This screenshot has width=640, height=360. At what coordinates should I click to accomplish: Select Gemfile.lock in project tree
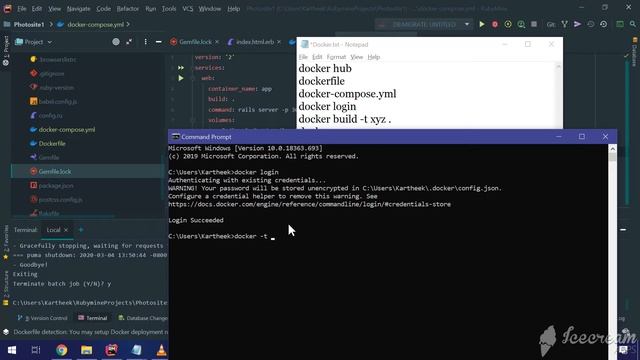[55, 171]
